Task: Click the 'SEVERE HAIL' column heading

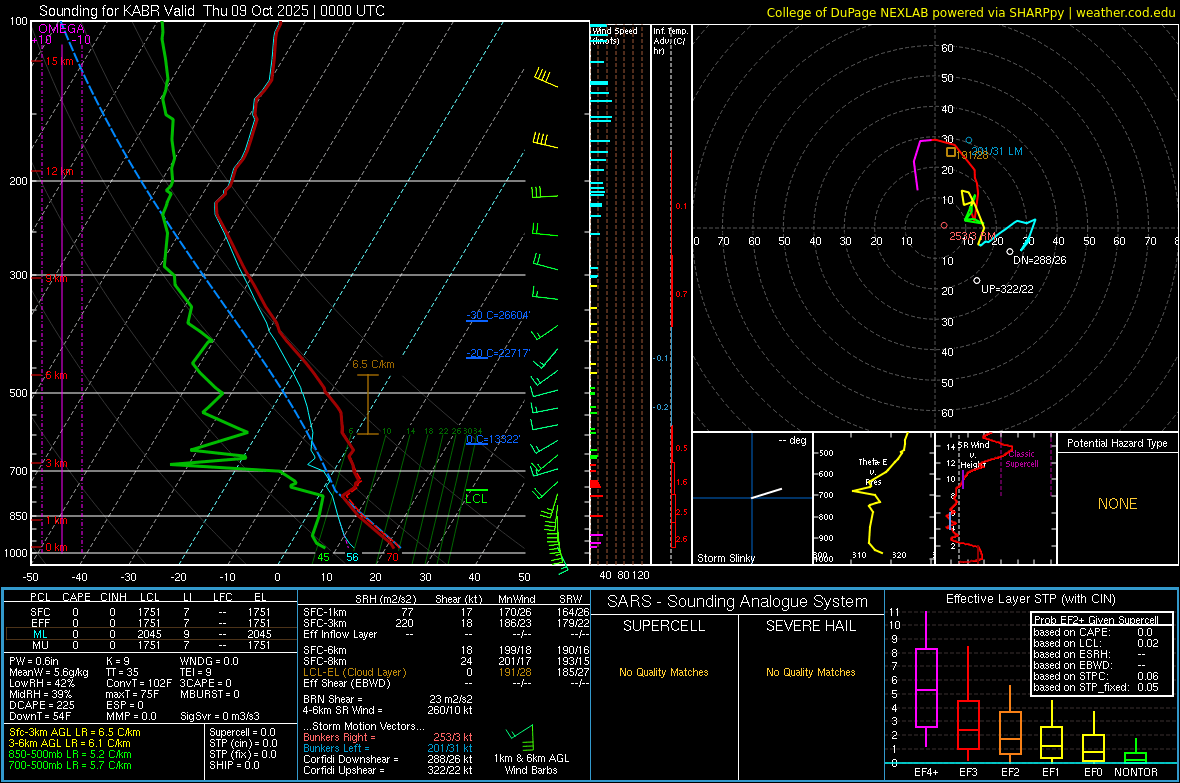Action: 810,626
